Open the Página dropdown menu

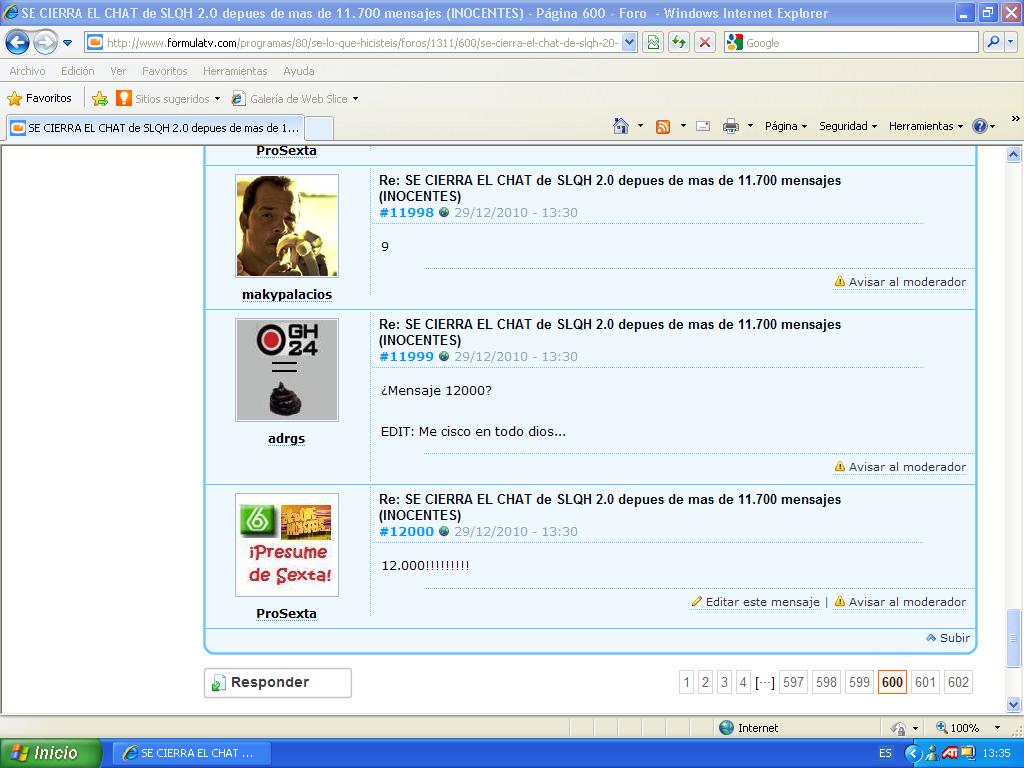[x=786, y=126]
